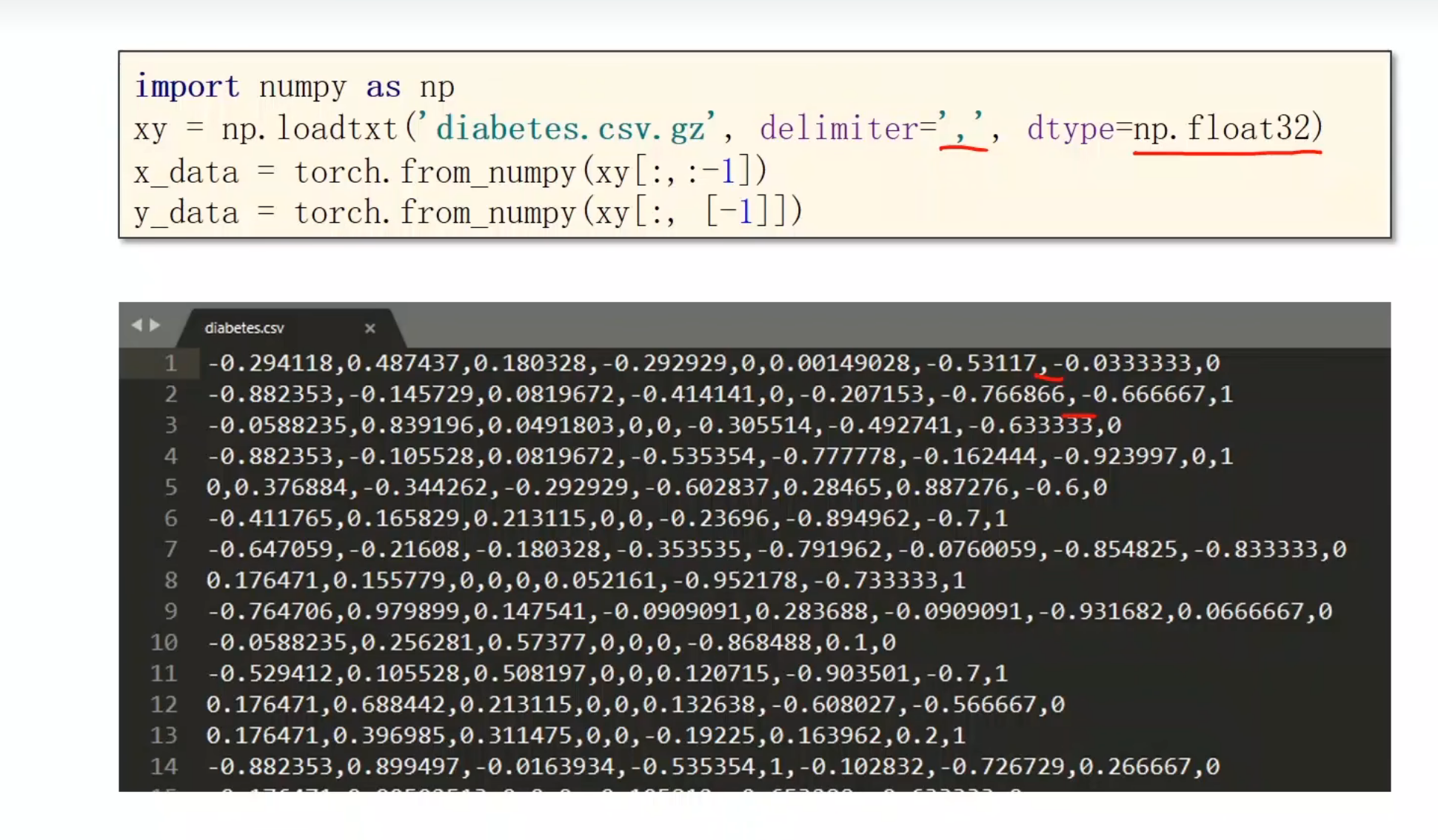Click line number 14 in gutter
The height and width of the screenshot is (840, 1438).
click(164, 766)
